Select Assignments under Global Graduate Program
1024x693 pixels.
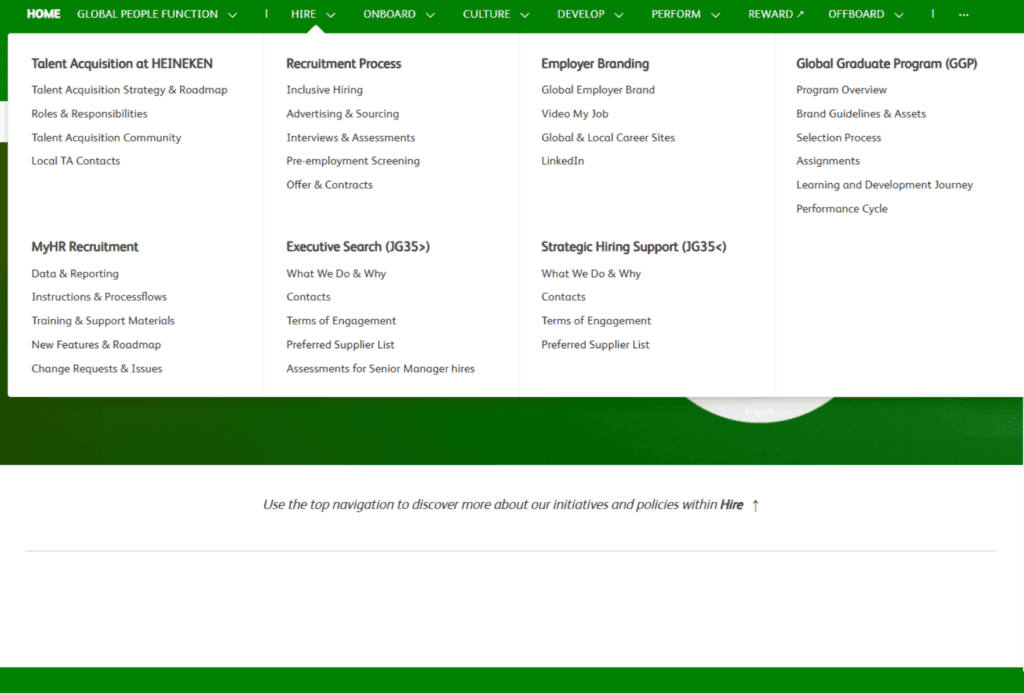click(828, 161)
